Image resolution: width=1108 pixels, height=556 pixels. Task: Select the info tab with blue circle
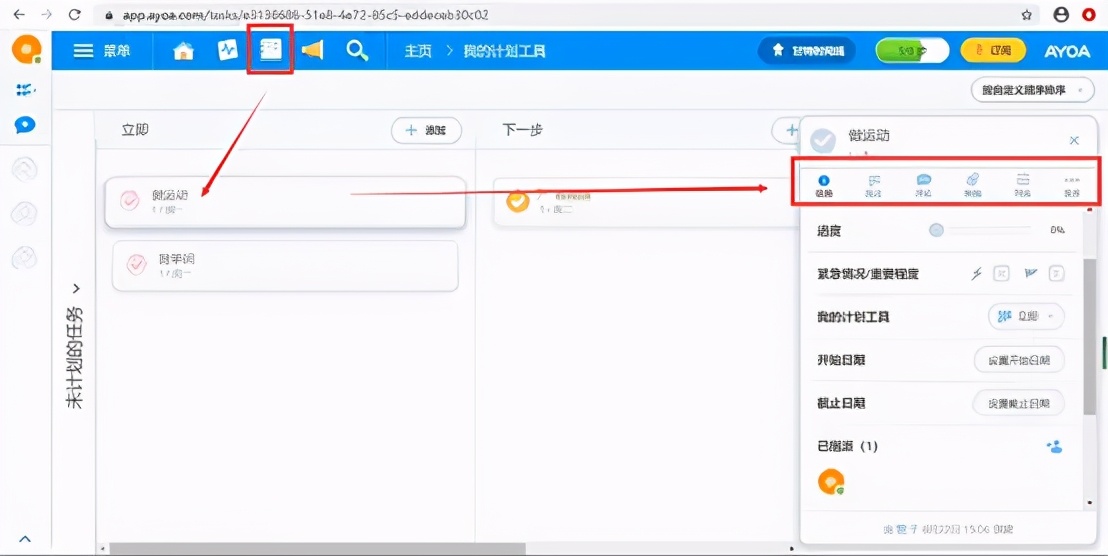click(x=824, y=186)
